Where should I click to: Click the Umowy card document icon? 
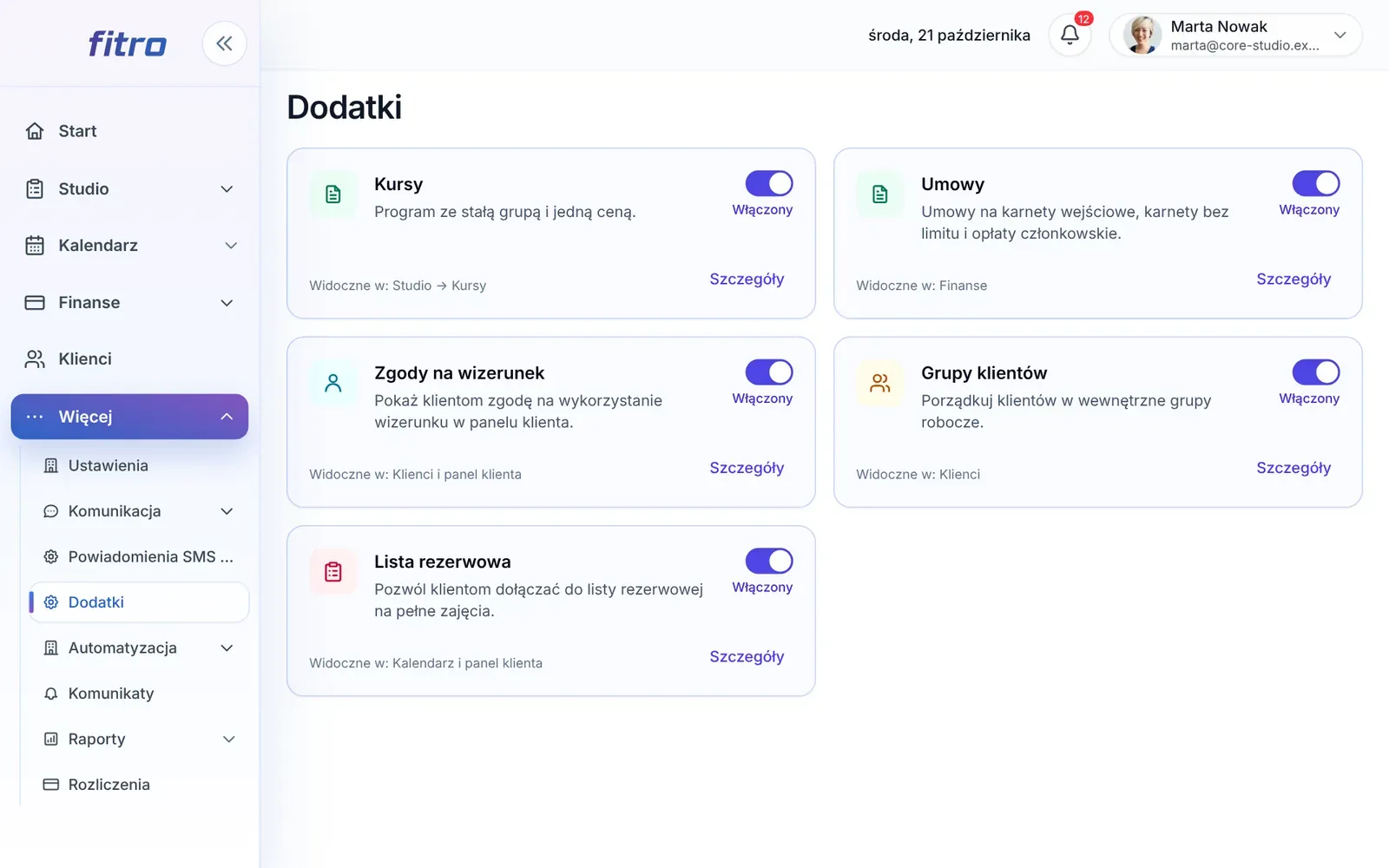pyautogui.click(x=880, y=194)
